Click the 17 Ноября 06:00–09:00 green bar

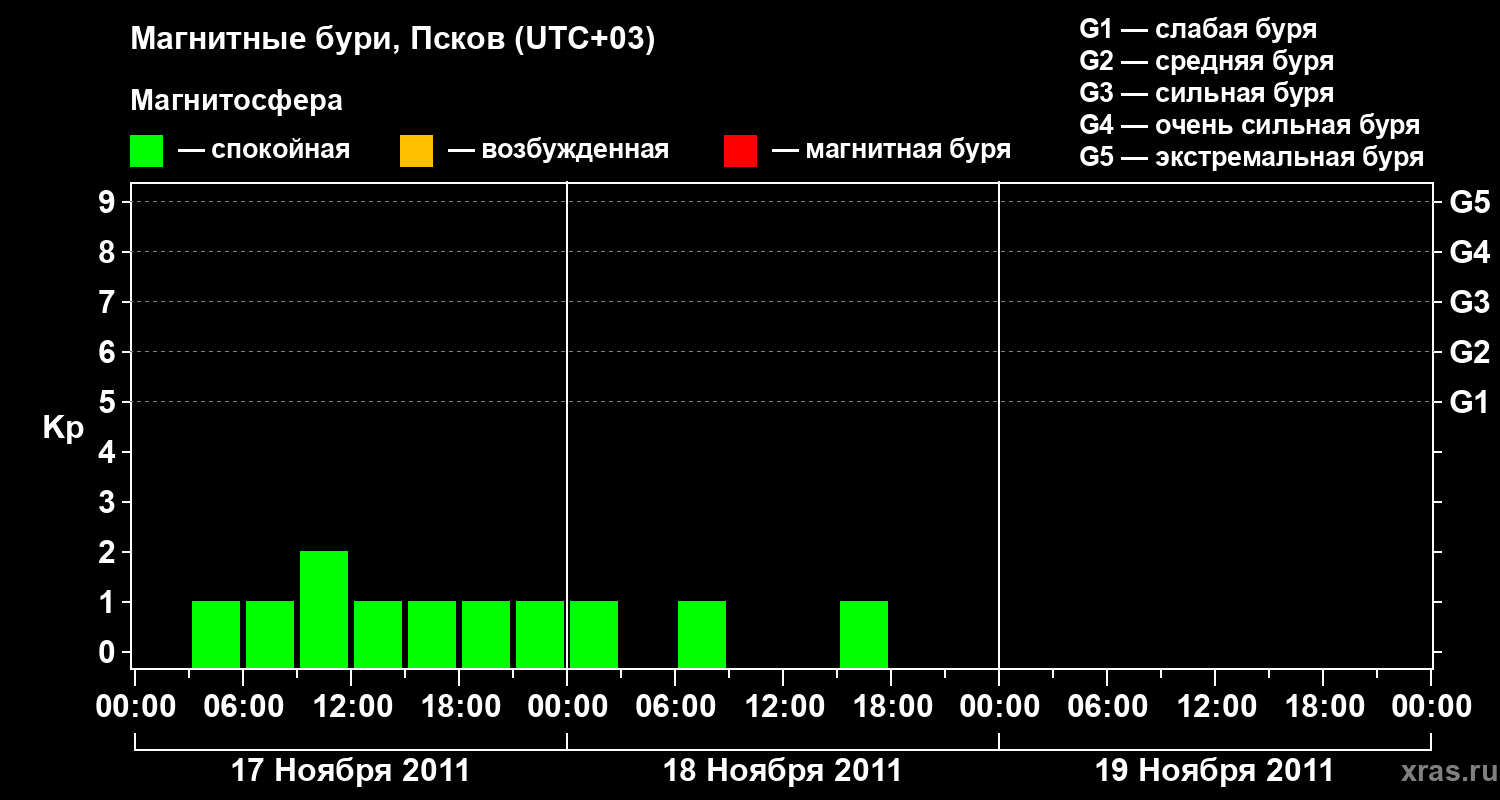[270, 634]
